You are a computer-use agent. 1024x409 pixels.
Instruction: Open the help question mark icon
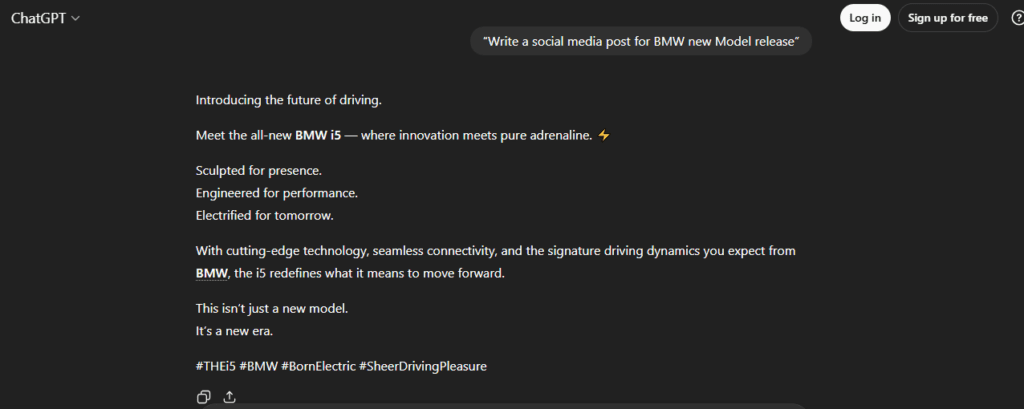click(1011, 18)
